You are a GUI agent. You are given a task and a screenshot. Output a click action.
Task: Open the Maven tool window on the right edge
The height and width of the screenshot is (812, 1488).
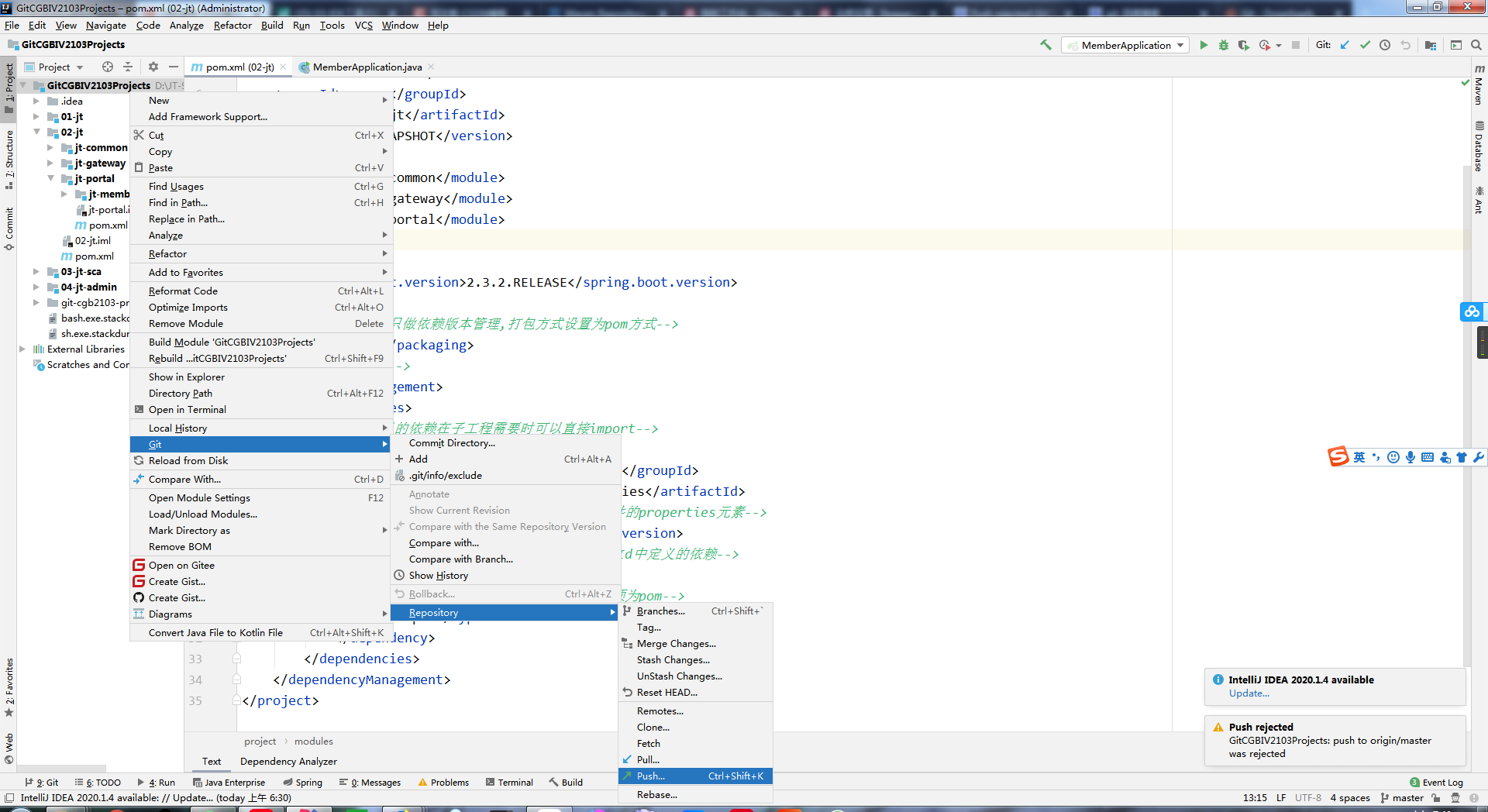click(x=1479, y=85)
